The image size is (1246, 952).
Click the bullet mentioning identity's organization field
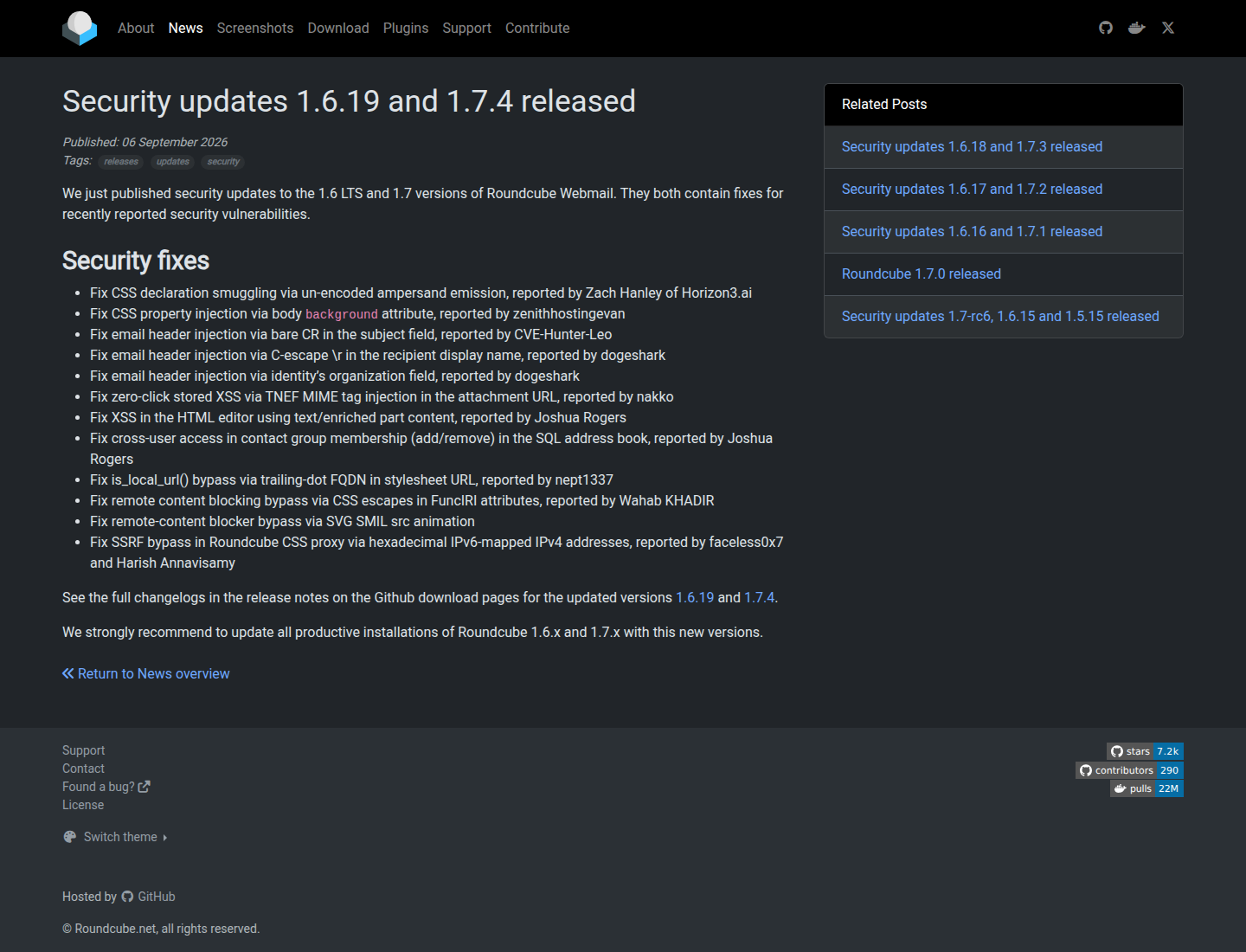coord(335,376)
